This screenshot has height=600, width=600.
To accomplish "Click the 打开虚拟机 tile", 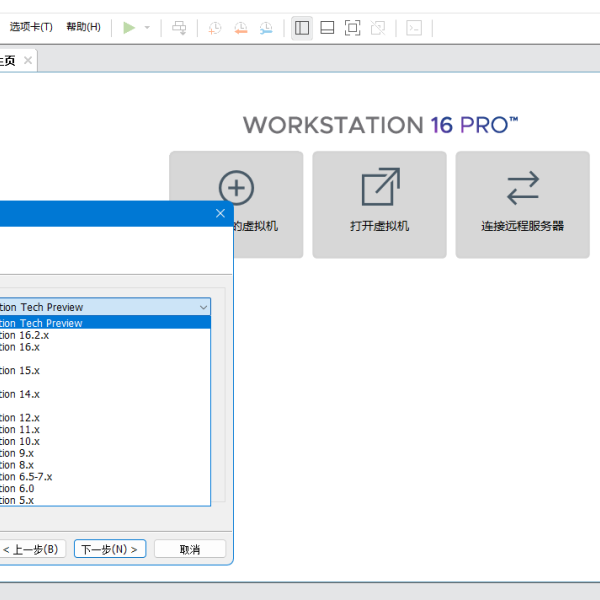I will 379,204.
